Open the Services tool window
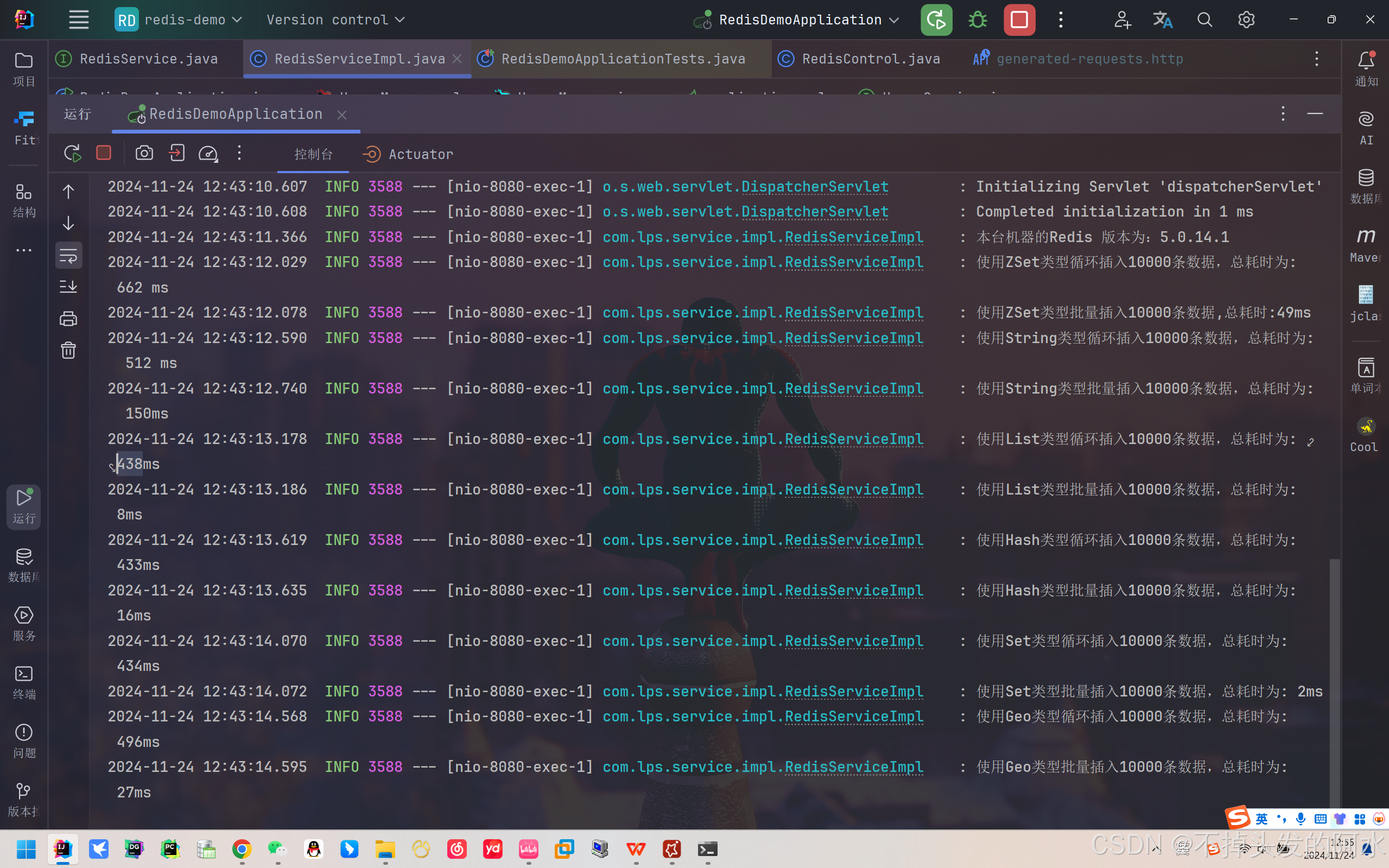 tap(23, 623)
